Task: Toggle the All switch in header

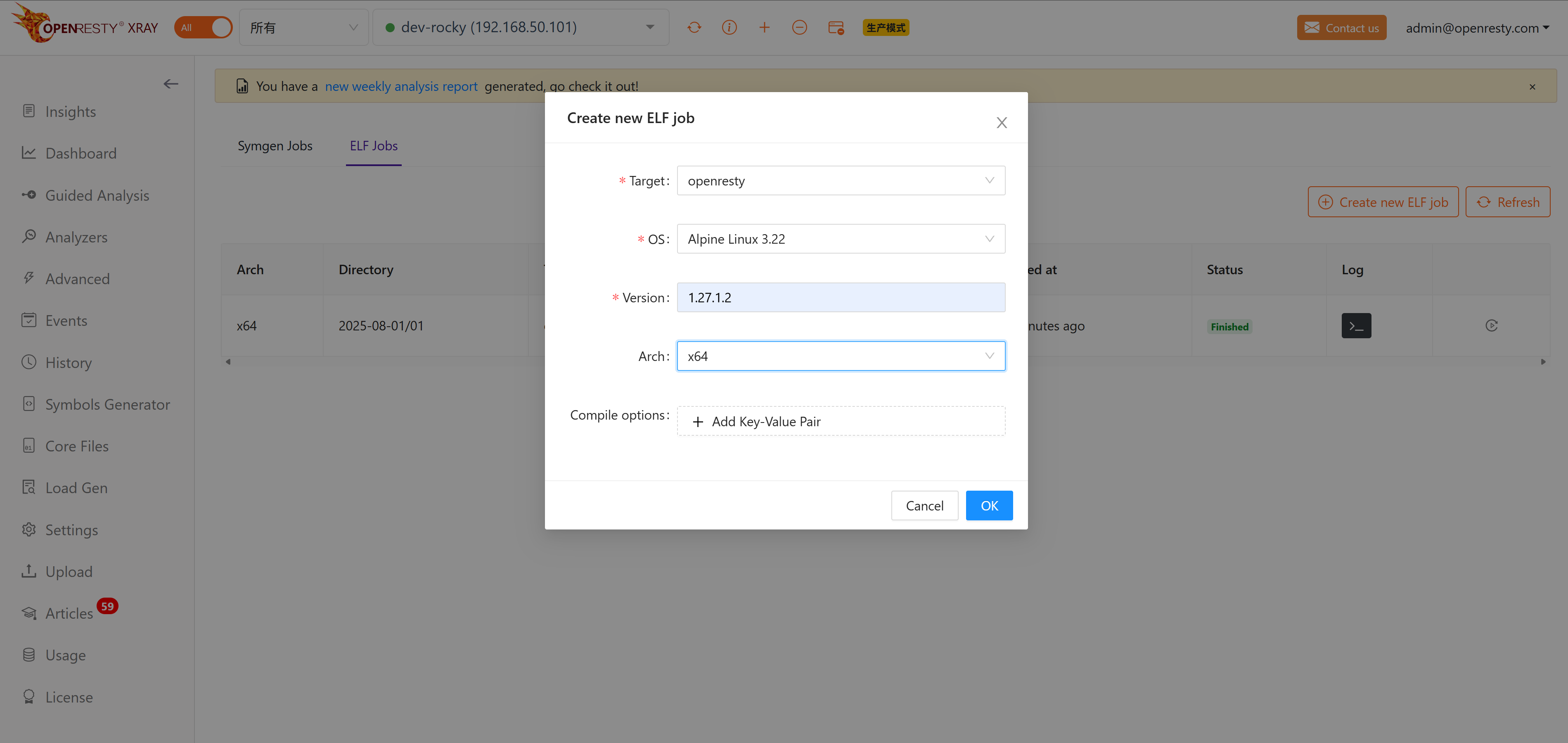Action: pos(203,27)
